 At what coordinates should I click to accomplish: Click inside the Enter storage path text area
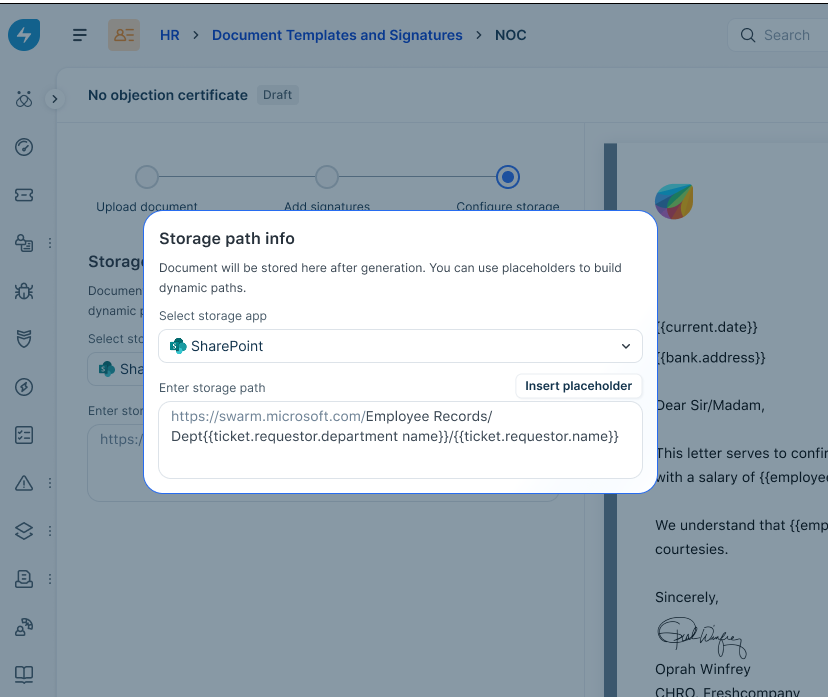(x=400, y=440)
